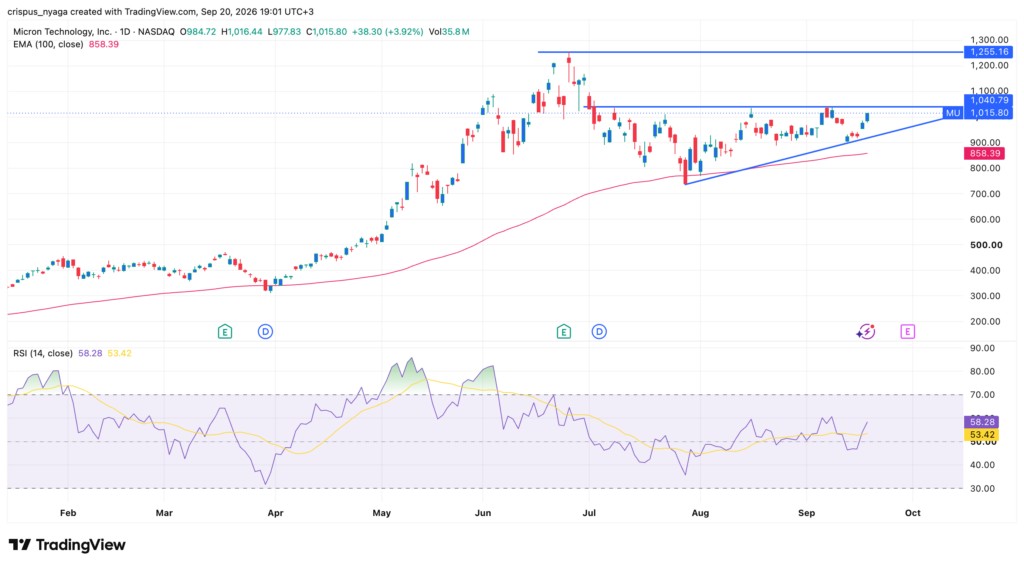Click the May label on the time axis

coord(381,513)
